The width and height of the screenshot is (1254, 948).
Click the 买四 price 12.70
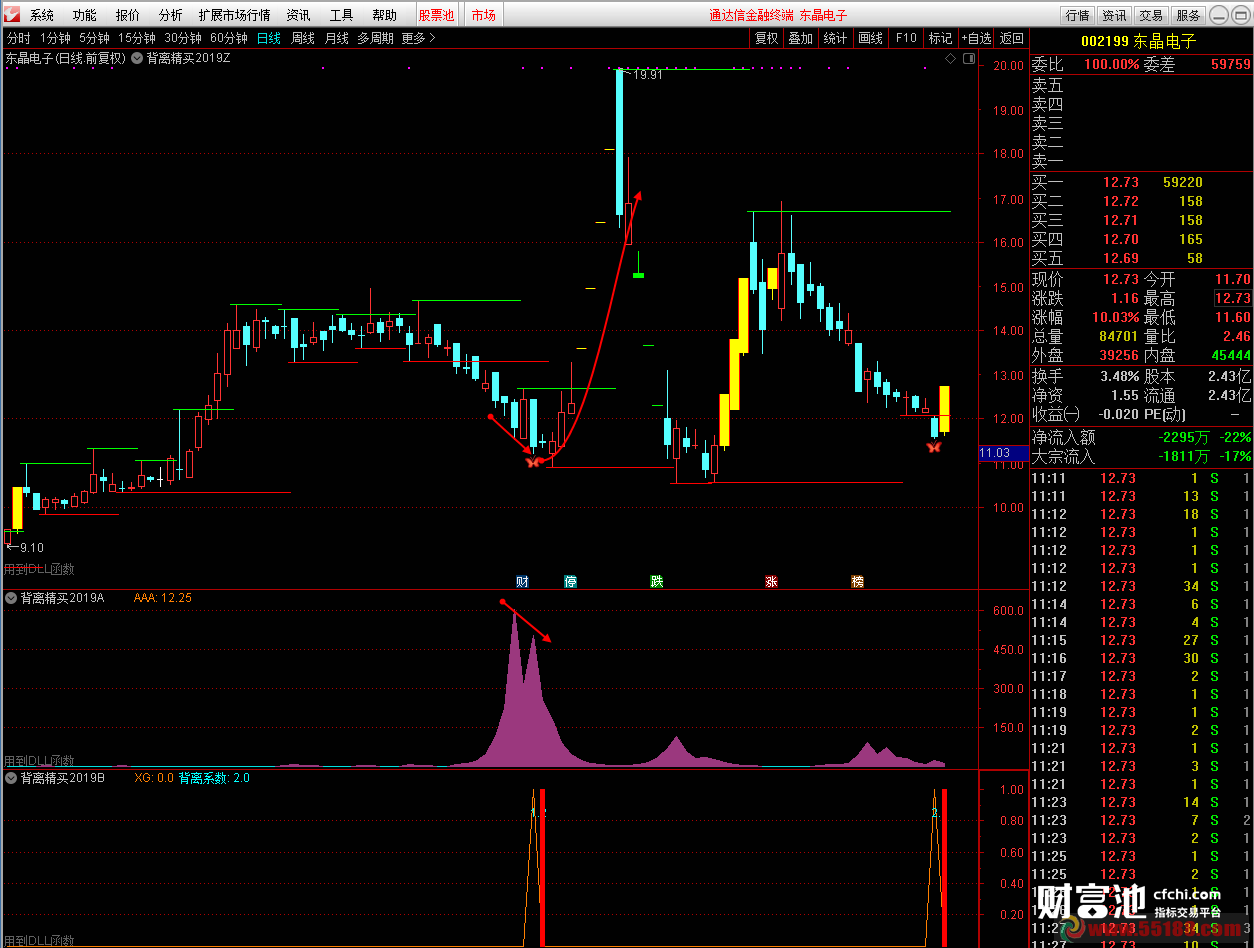1120,239
